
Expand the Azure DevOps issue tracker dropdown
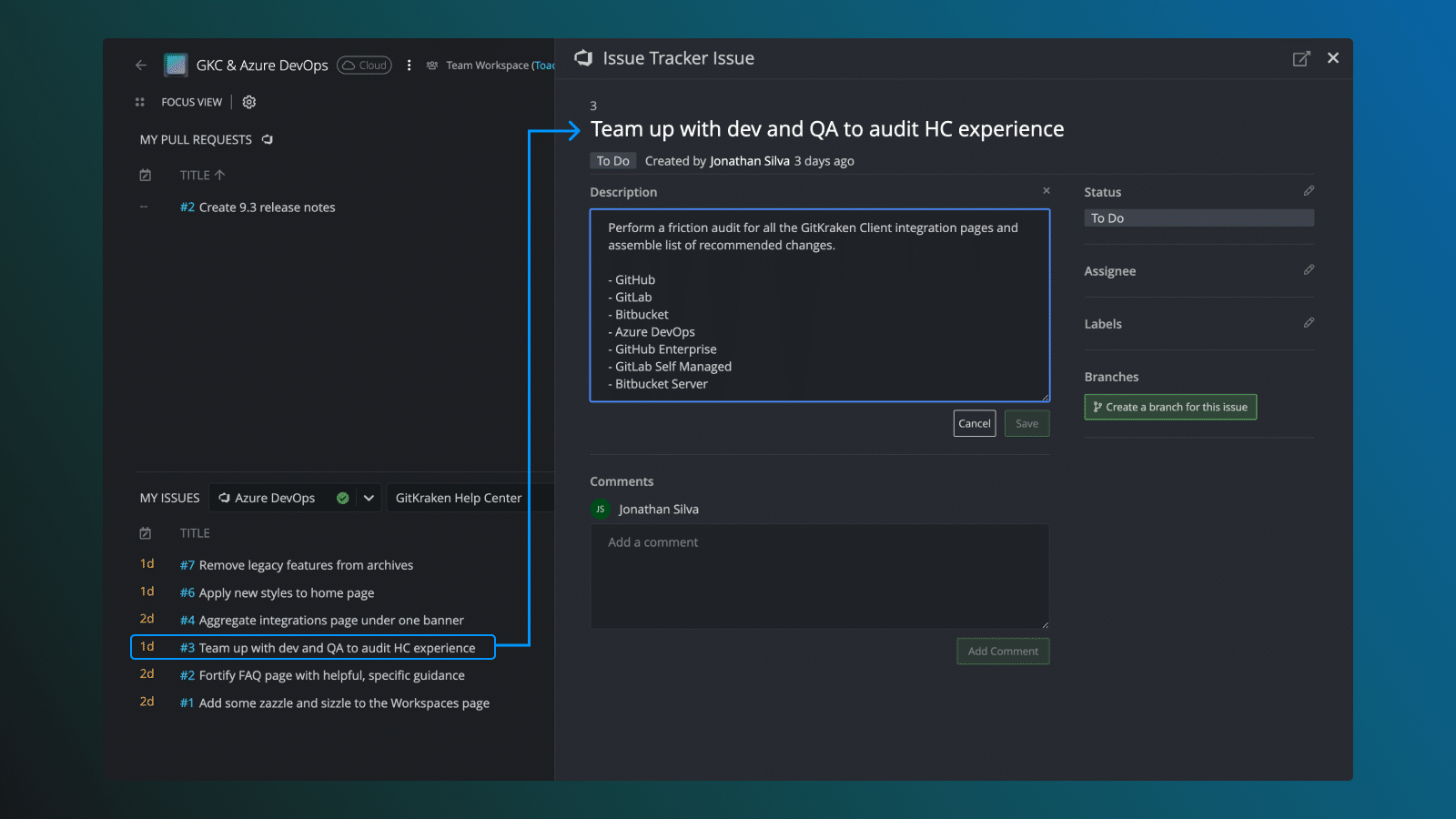pyautogui.click(x=369, y=498)
